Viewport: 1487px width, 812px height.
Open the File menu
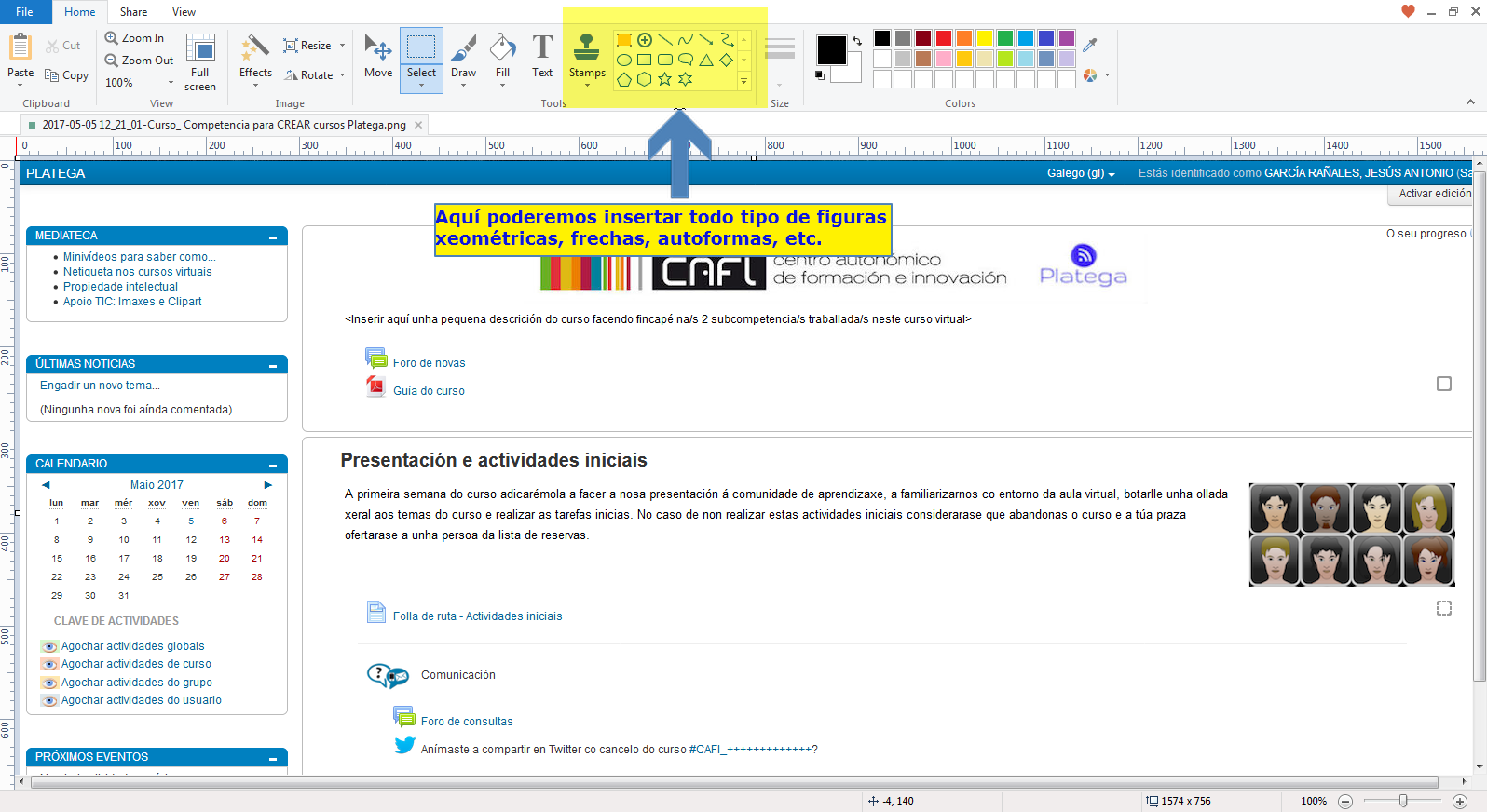click(x=24, y=12)
